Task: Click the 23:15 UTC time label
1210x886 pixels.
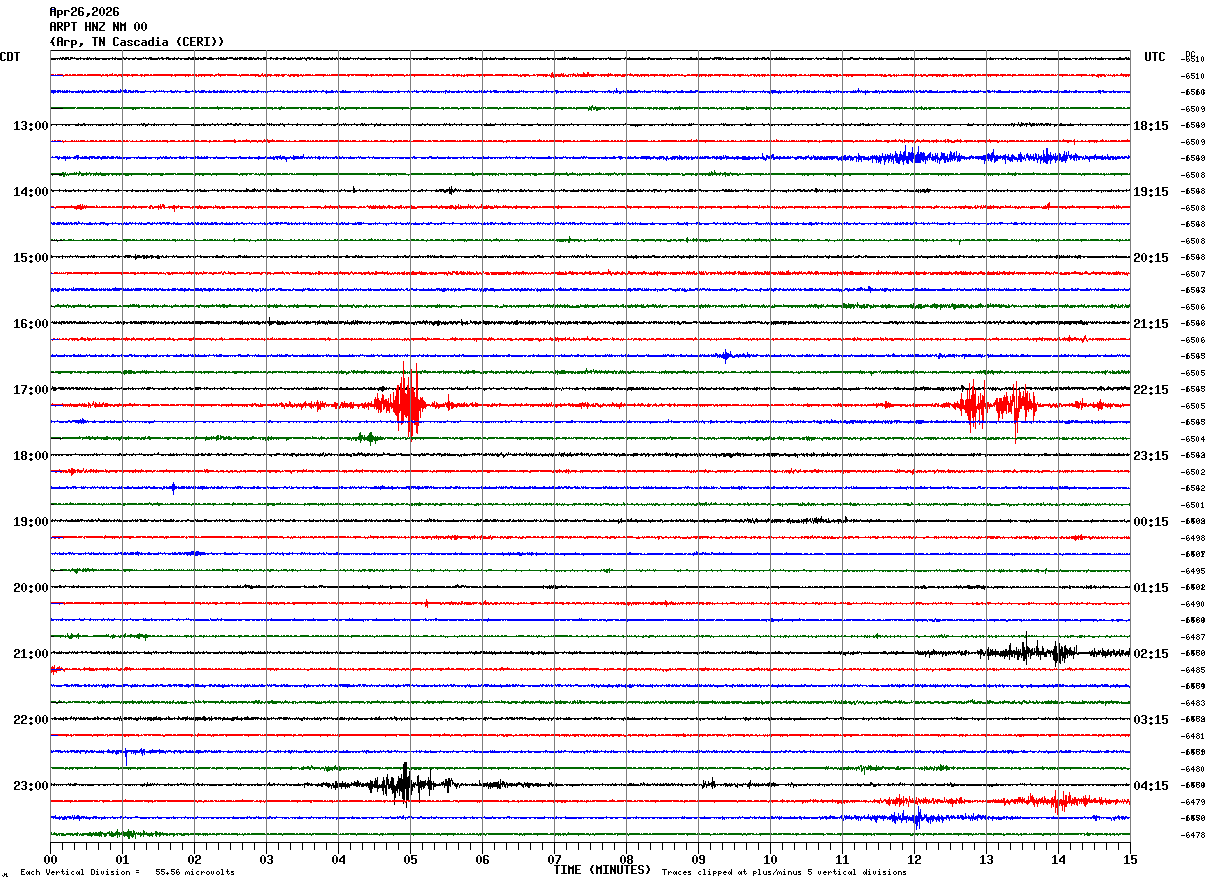Action: coord(1151,456)
